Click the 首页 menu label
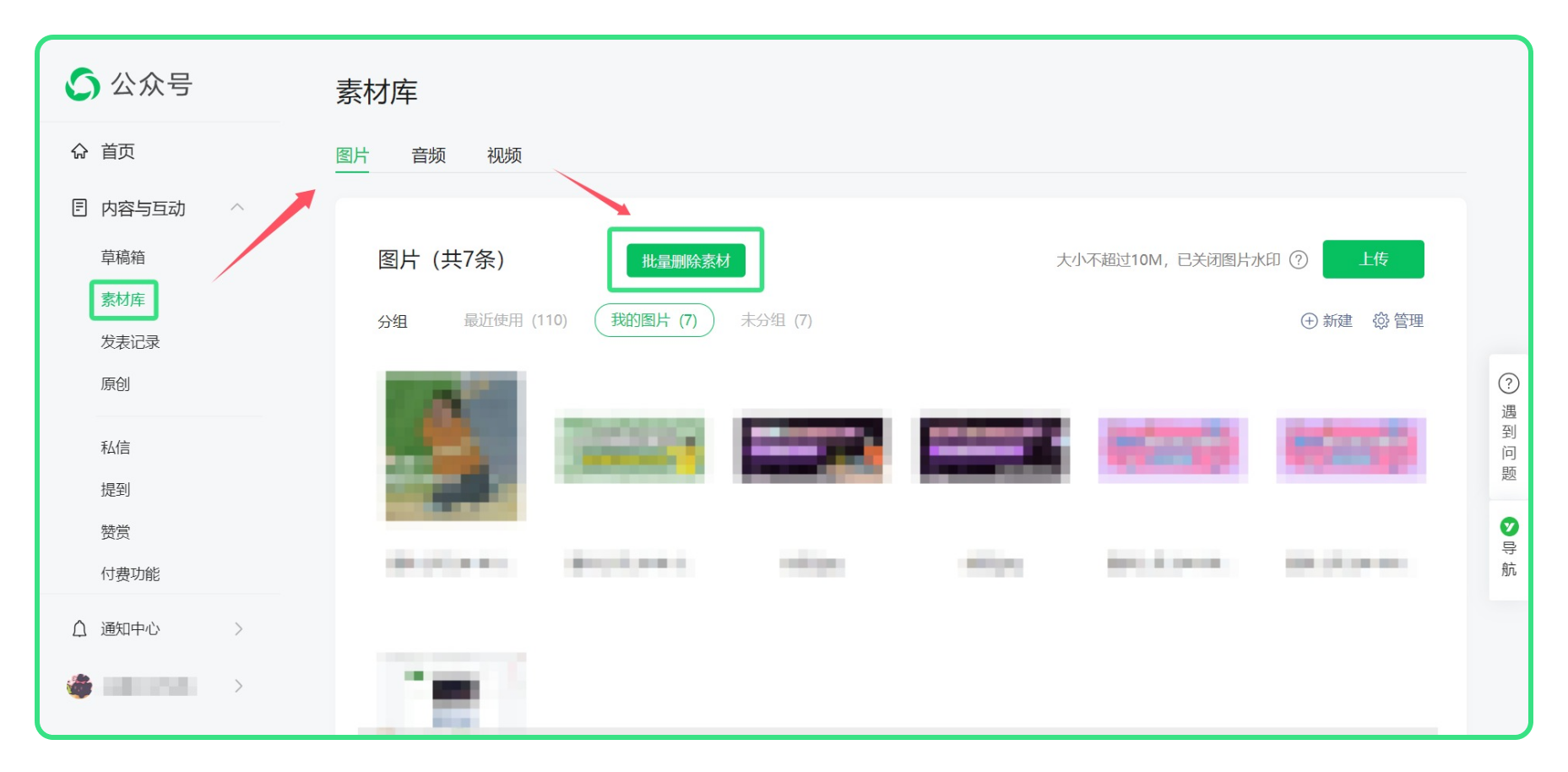Image resolution: width=1568 pixels, height=772 pixels. (x=118, y=151)
